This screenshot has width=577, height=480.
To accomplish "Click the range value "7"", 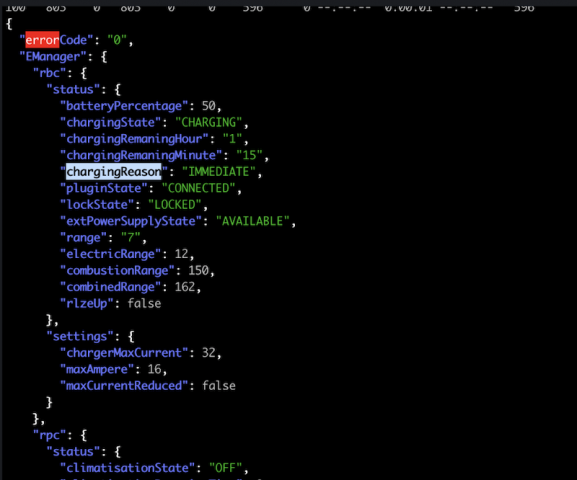I will tap(131, 238).
